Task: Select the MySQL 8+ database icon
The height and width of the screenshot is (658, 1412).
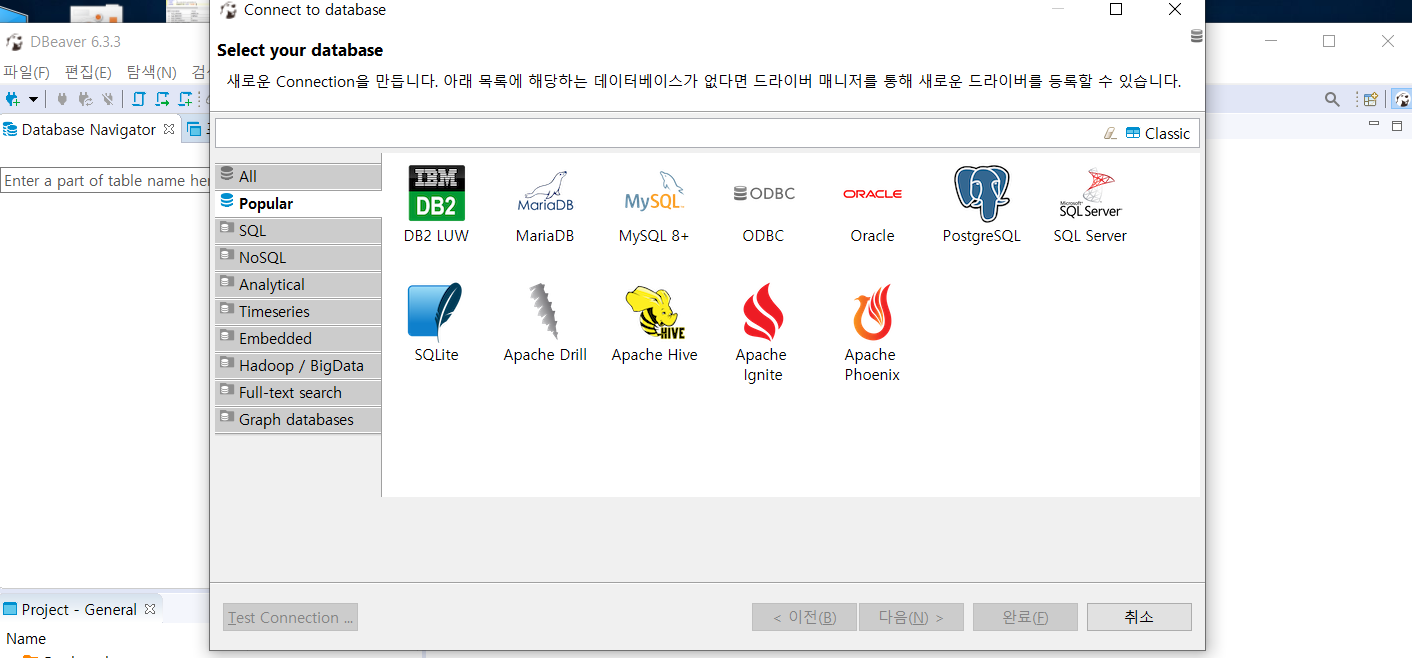Action: click(654, 194)
